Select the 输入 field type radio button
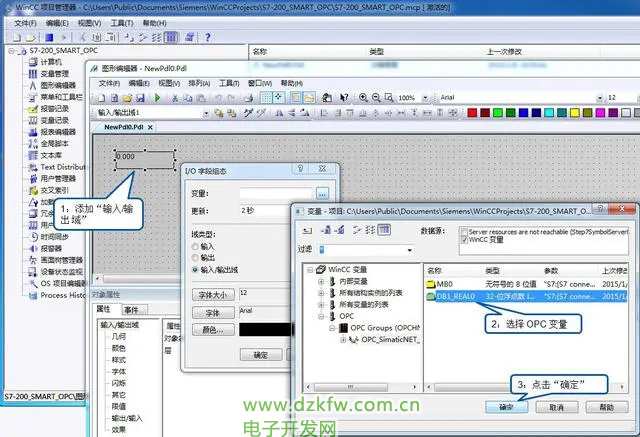Screen dimensions: 640x437 click(196, 246)
